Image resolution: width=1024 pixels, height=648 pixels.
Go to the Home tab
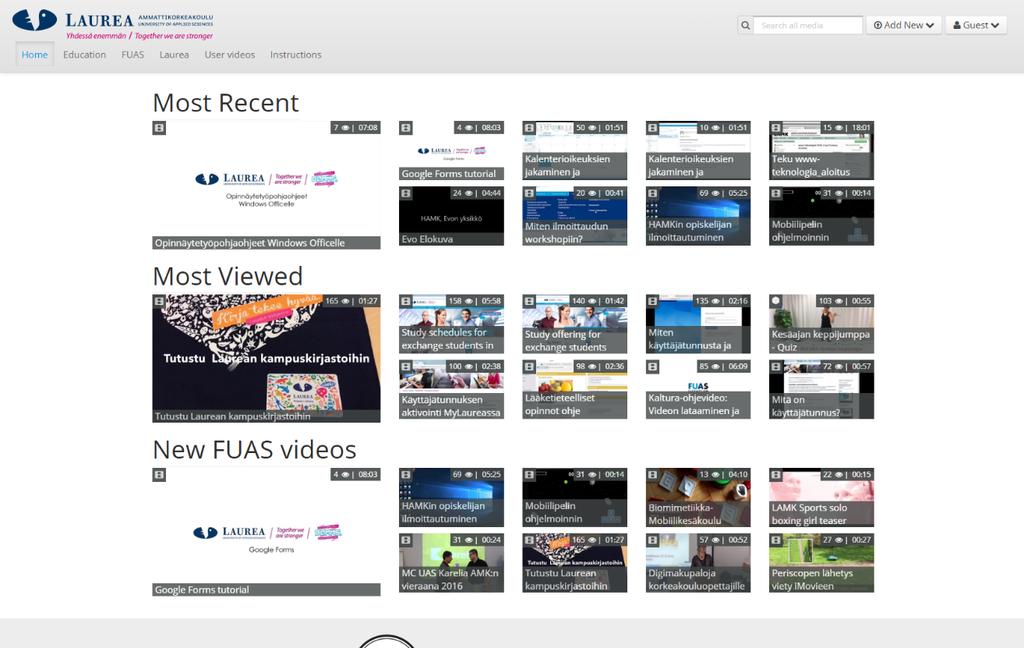click(35, 55)
